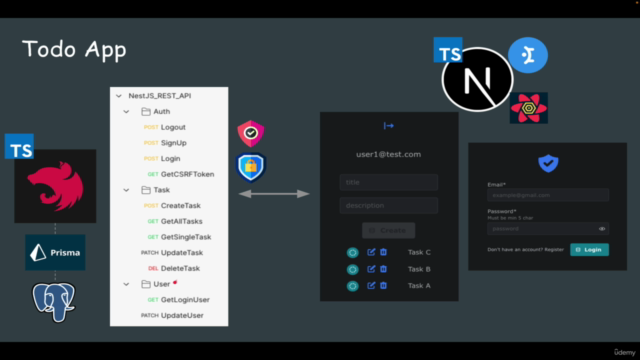Click the edit pencil icon for Task C

[x=371, y=252]
